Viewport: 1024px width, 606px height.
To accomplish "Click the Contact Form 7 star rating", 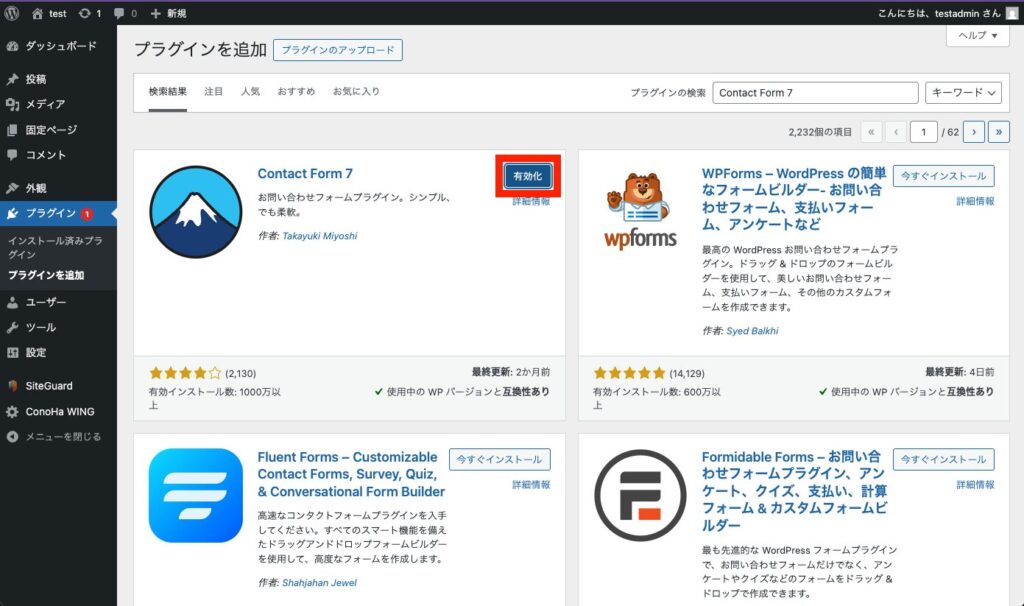I will tap(185, 374).
